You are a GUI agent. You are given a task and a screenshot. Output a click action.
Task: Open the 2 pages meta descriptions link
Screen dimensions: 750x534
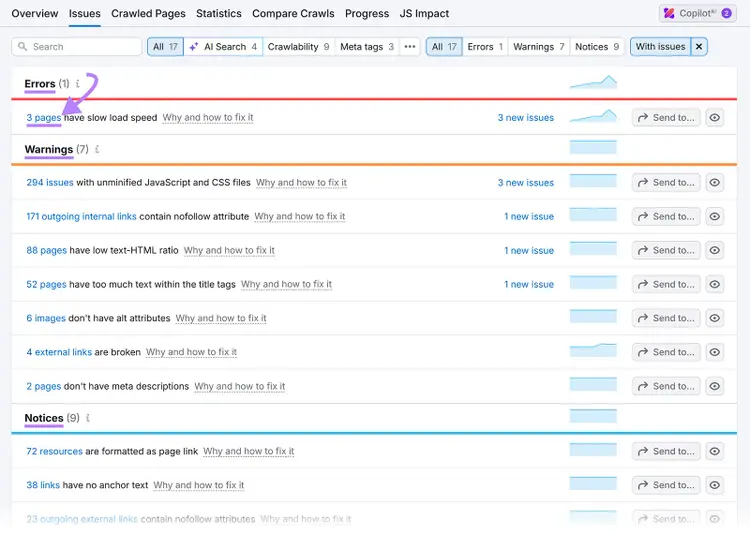44,386
